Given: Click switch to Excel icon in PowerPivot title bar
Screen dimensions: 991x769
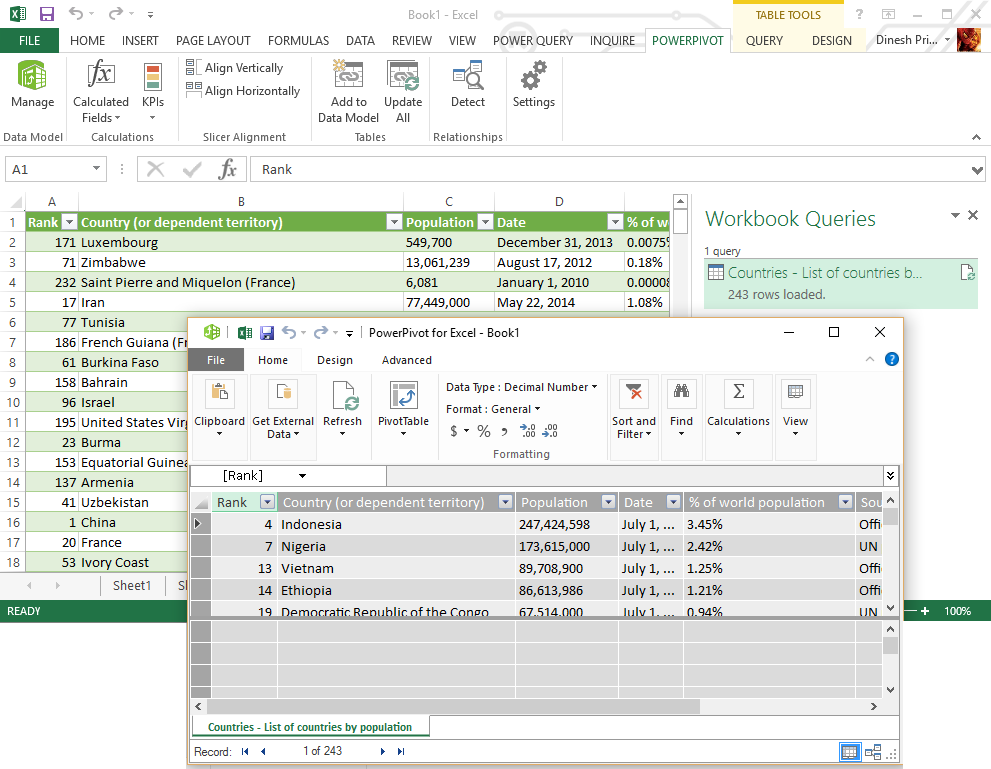Looking at the screenshot, I should [245, 332].
